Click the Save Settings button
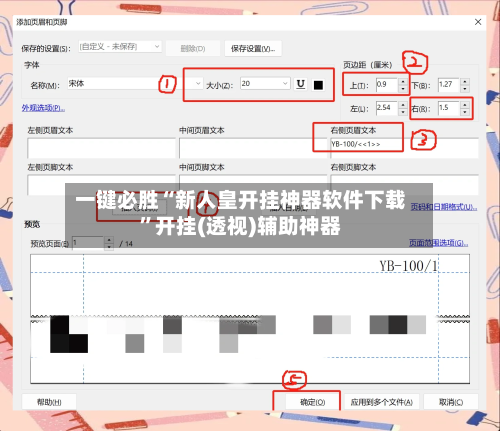Viewport: 500px width, 431px height. pyautogui.click(x=253, y=49)
